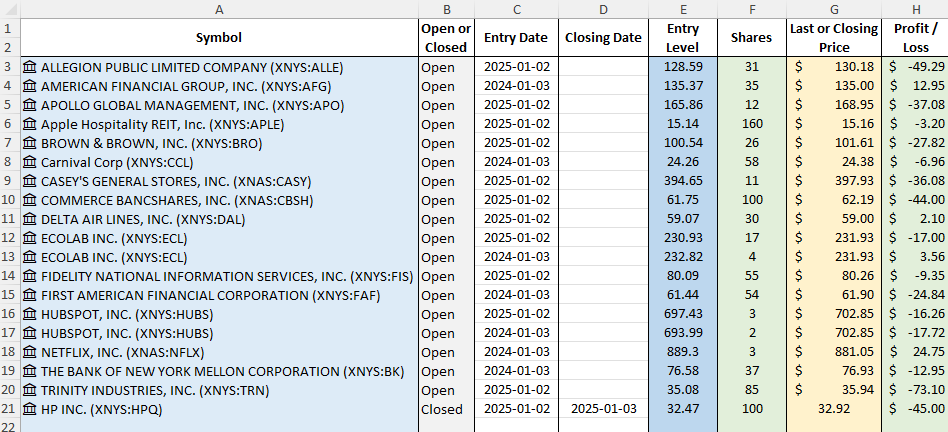
Task: Select the Closing Date header cell
Action: [x=603, y=37]
